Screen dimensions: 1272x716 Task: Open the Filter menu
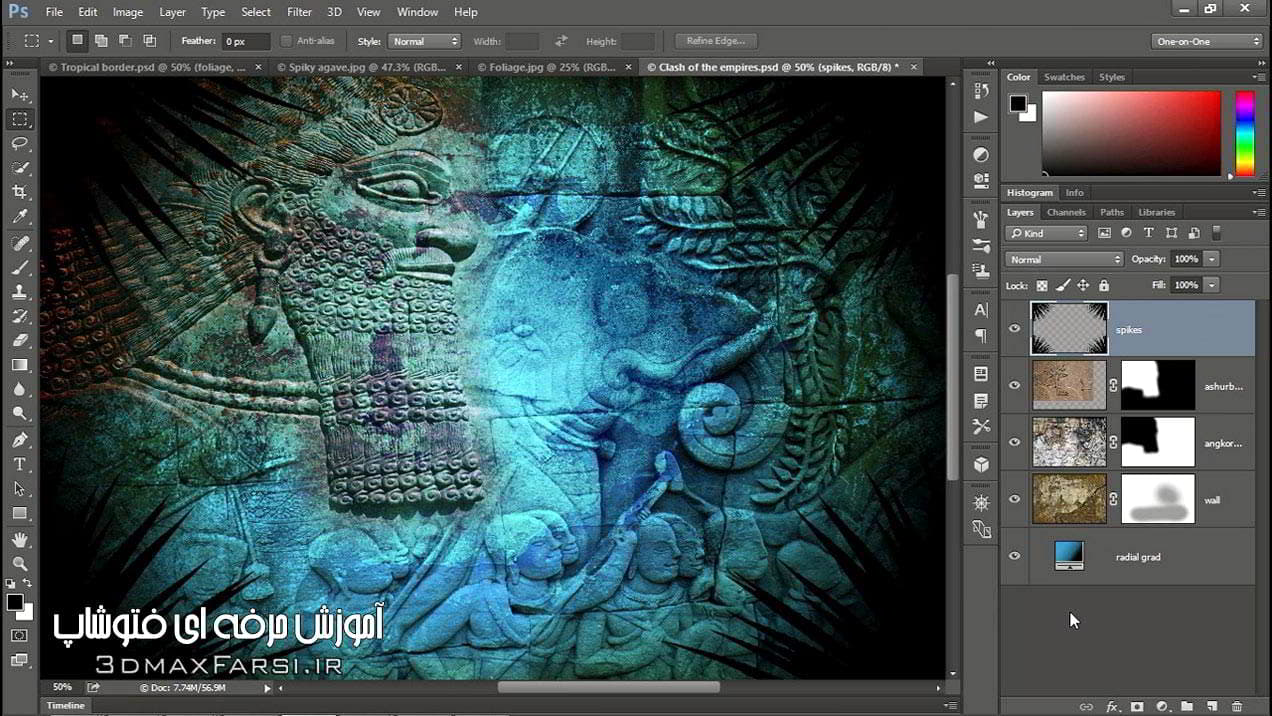point(299,12)
